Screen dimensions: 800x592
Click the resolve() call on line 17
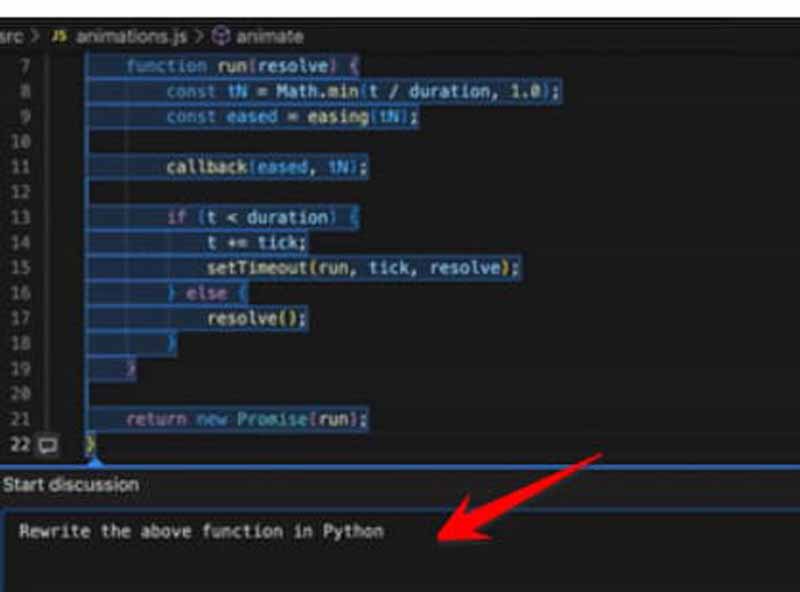pyautogui.click(x=256, y=319)
